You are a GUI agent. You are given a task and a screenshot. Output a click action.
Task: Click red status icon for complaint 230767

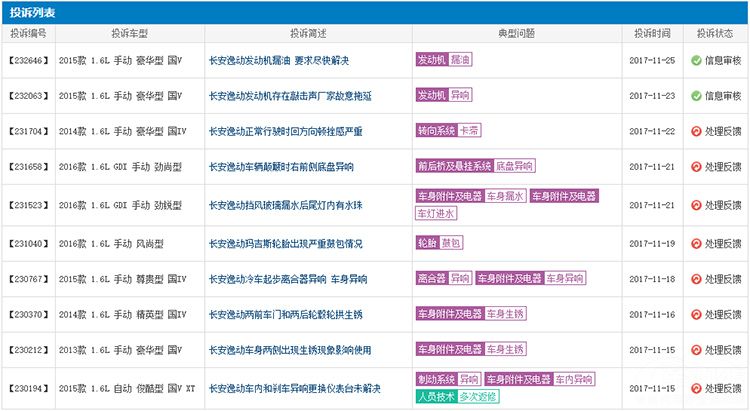pos(696,279)
